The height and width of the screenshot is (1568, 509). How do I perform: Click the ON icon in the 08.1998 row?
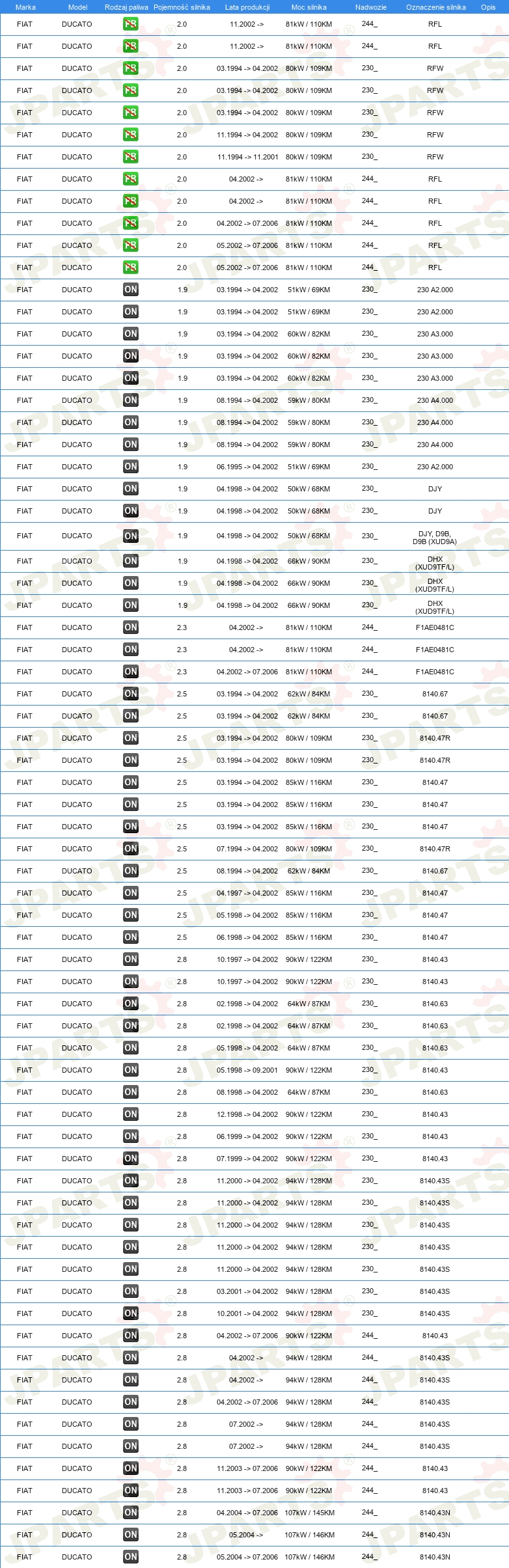point(131,1092)
